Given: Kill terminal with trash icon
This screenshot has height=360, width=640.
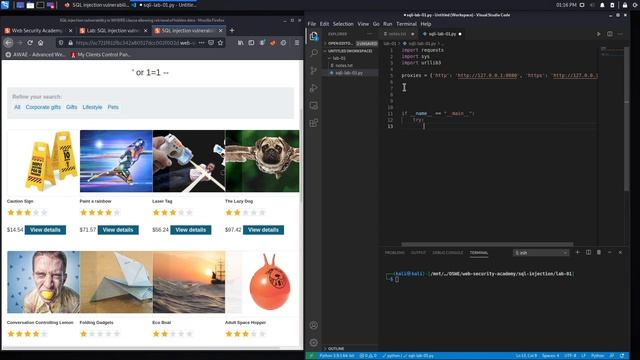Looking at the screenshot, I should [x=599, y=253].
